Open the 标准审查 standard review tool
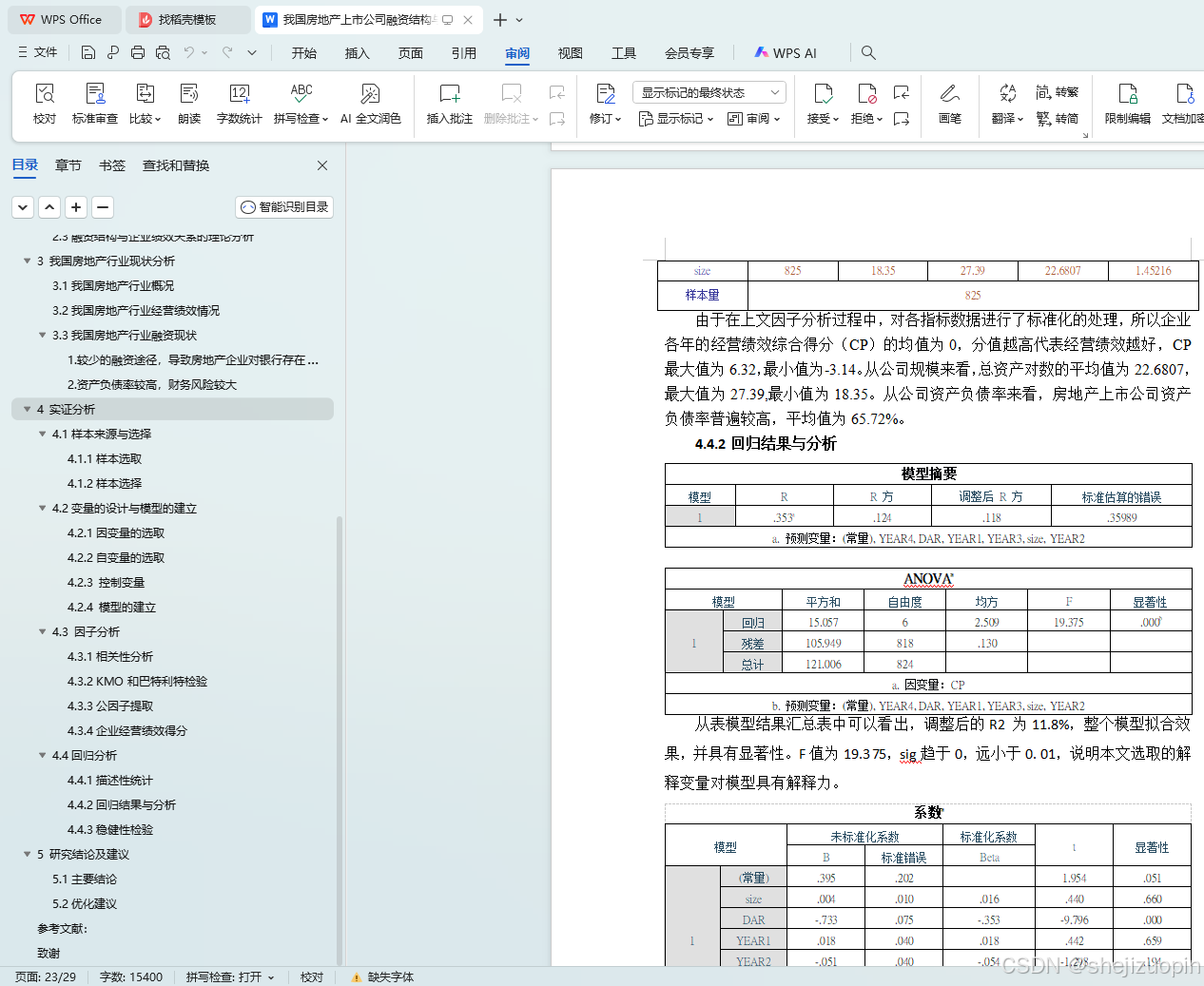This screenshot has width=1204, height=986. (x=95, y=104)
